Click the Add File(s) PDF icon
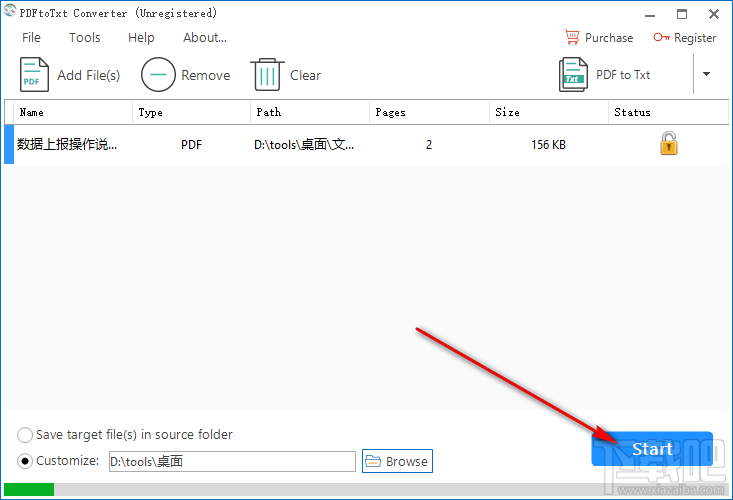Screen dimensions: 733x500 [34, 74]
